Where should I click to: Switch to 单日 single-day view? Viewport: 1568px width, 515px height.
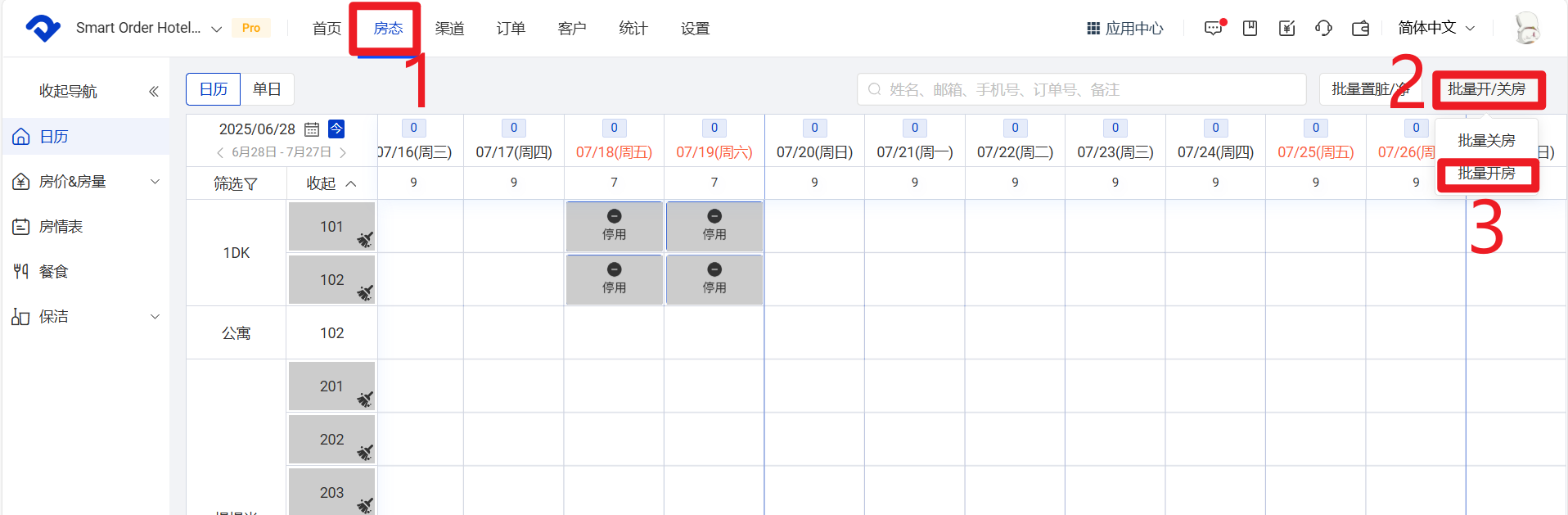click(x=267, y=89)
